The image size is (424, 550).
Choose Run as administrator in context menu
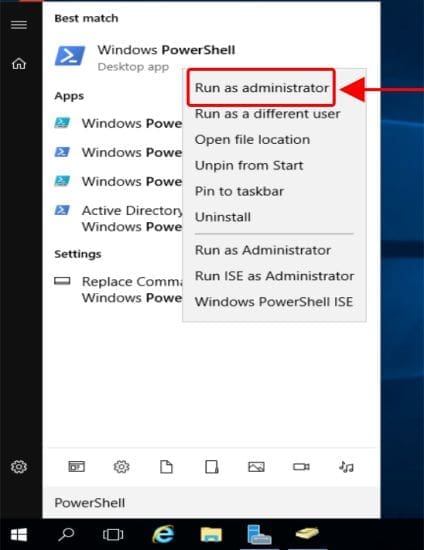coord(262,88)
